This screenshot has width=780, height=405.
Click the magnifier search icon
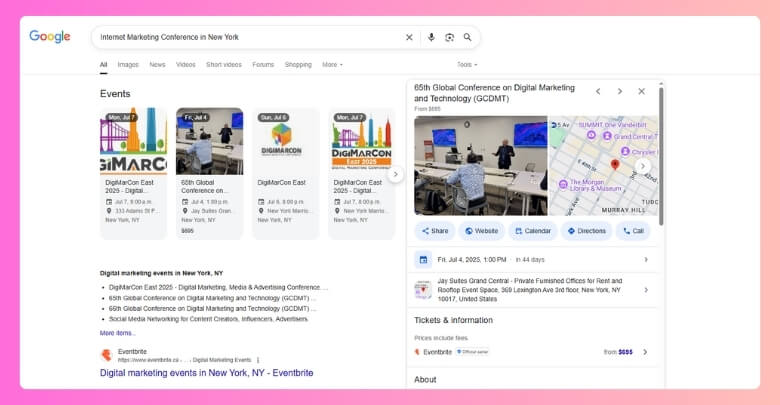(468, 37)
